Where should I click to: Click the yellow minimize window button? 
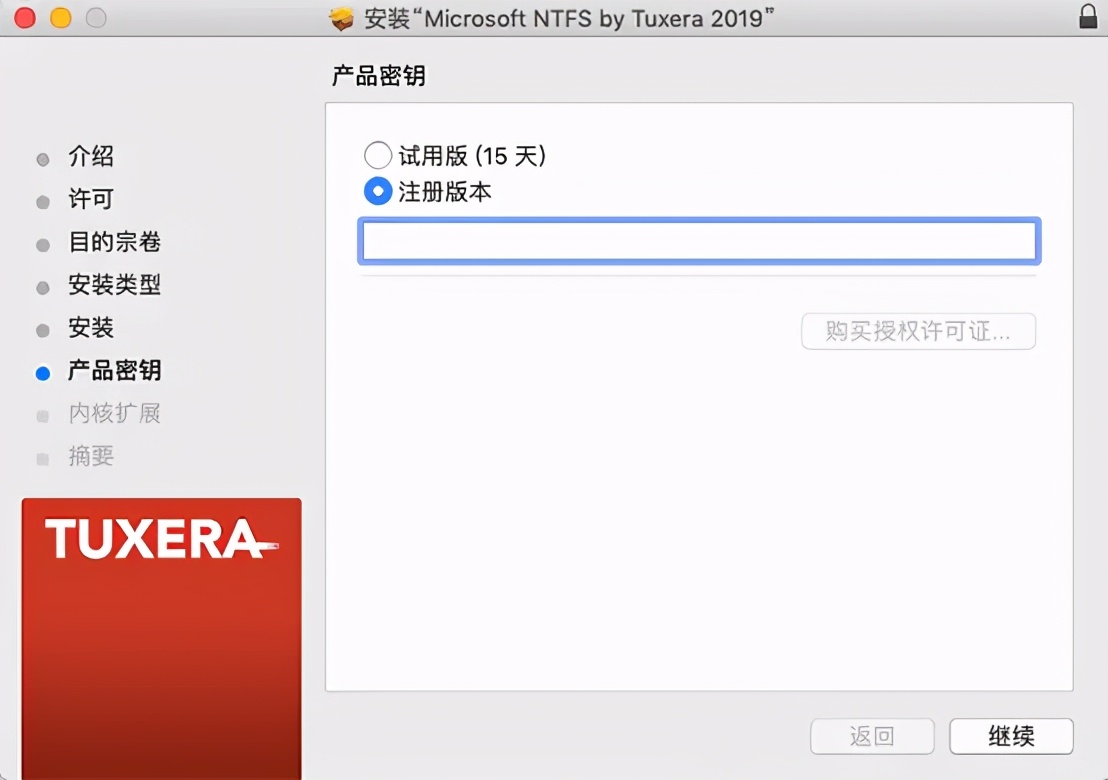pos(61,18)
